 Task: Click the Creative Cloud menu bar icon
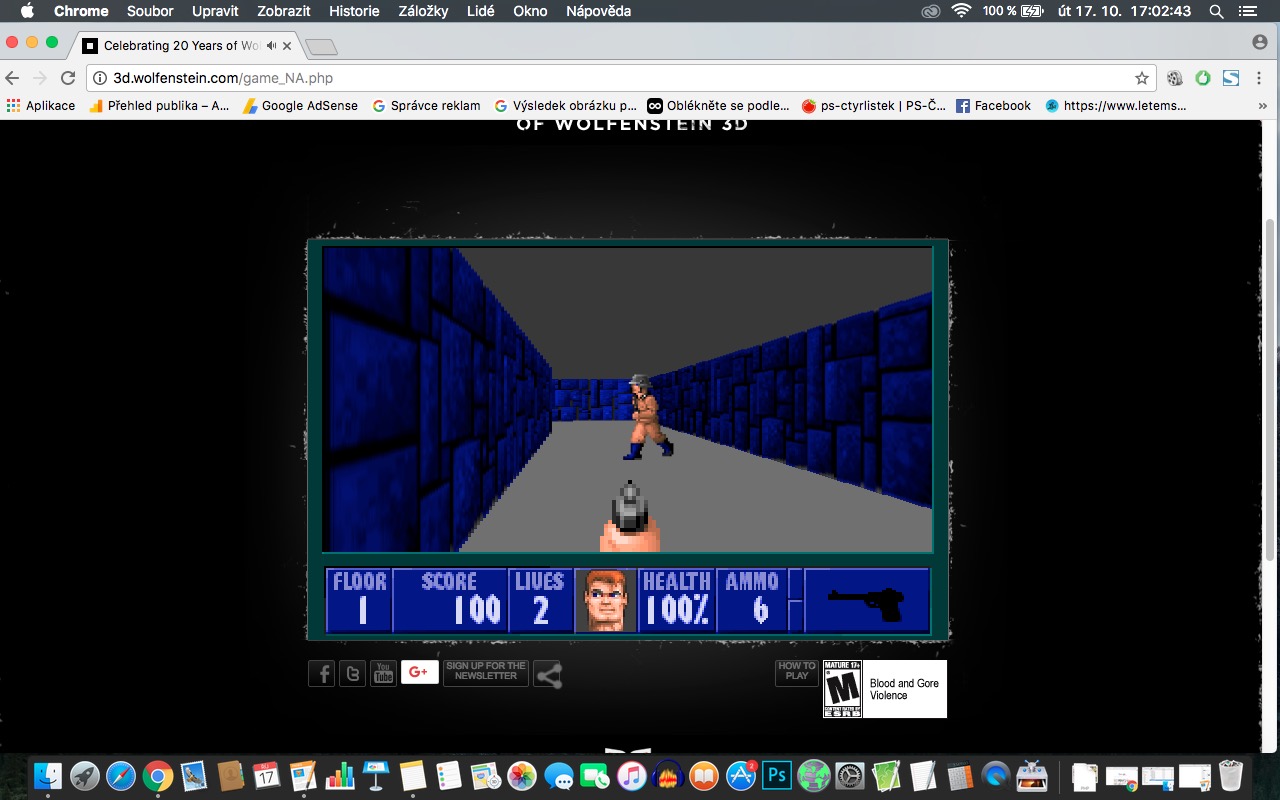click(x=930, y=11)
